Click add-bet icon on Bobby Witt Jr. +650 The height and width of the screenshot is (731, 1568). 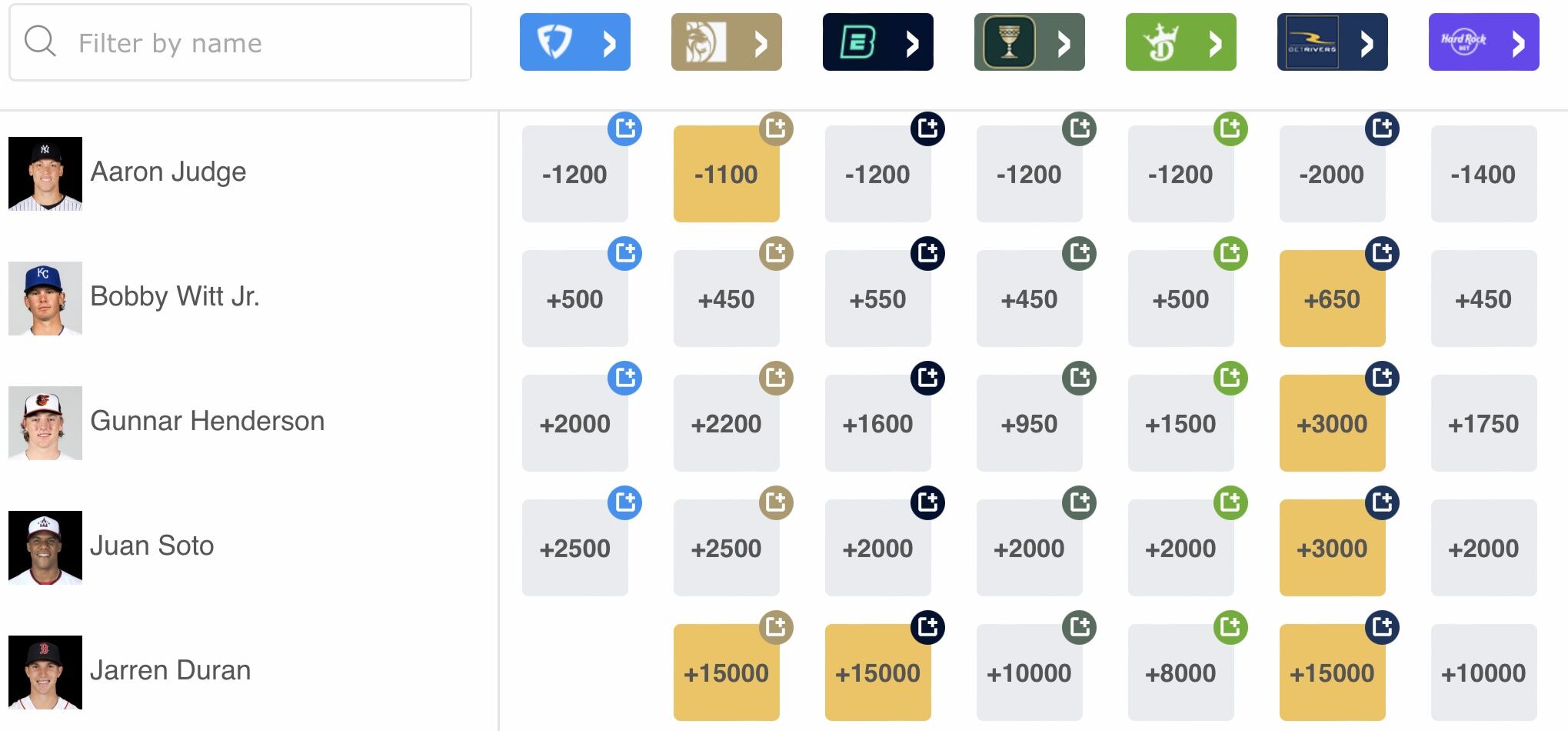[1382, 253]
